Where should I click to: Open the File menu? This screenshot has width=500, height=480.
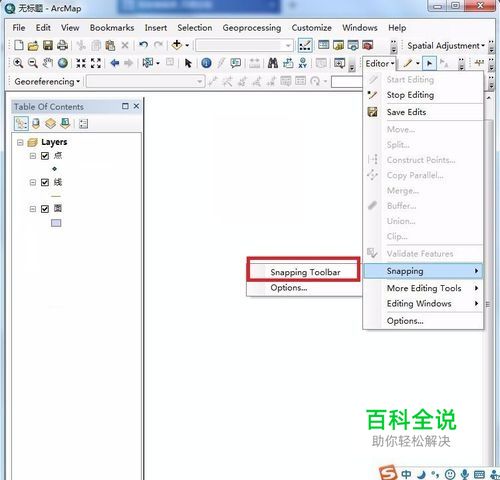pyautogui.click(x=19, y=28)
